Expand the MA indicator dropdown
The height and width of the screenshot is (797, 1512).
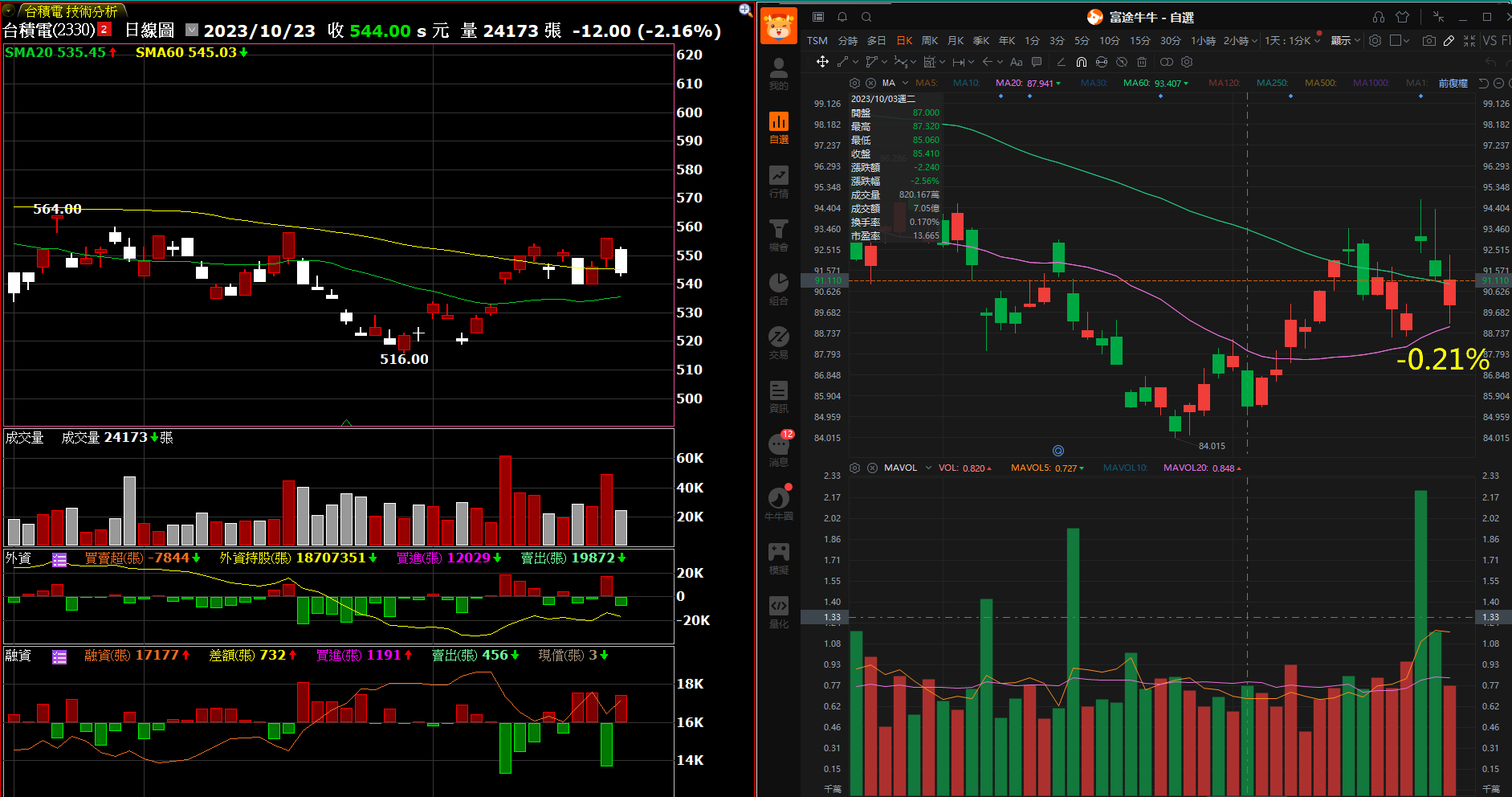point(905,83)
